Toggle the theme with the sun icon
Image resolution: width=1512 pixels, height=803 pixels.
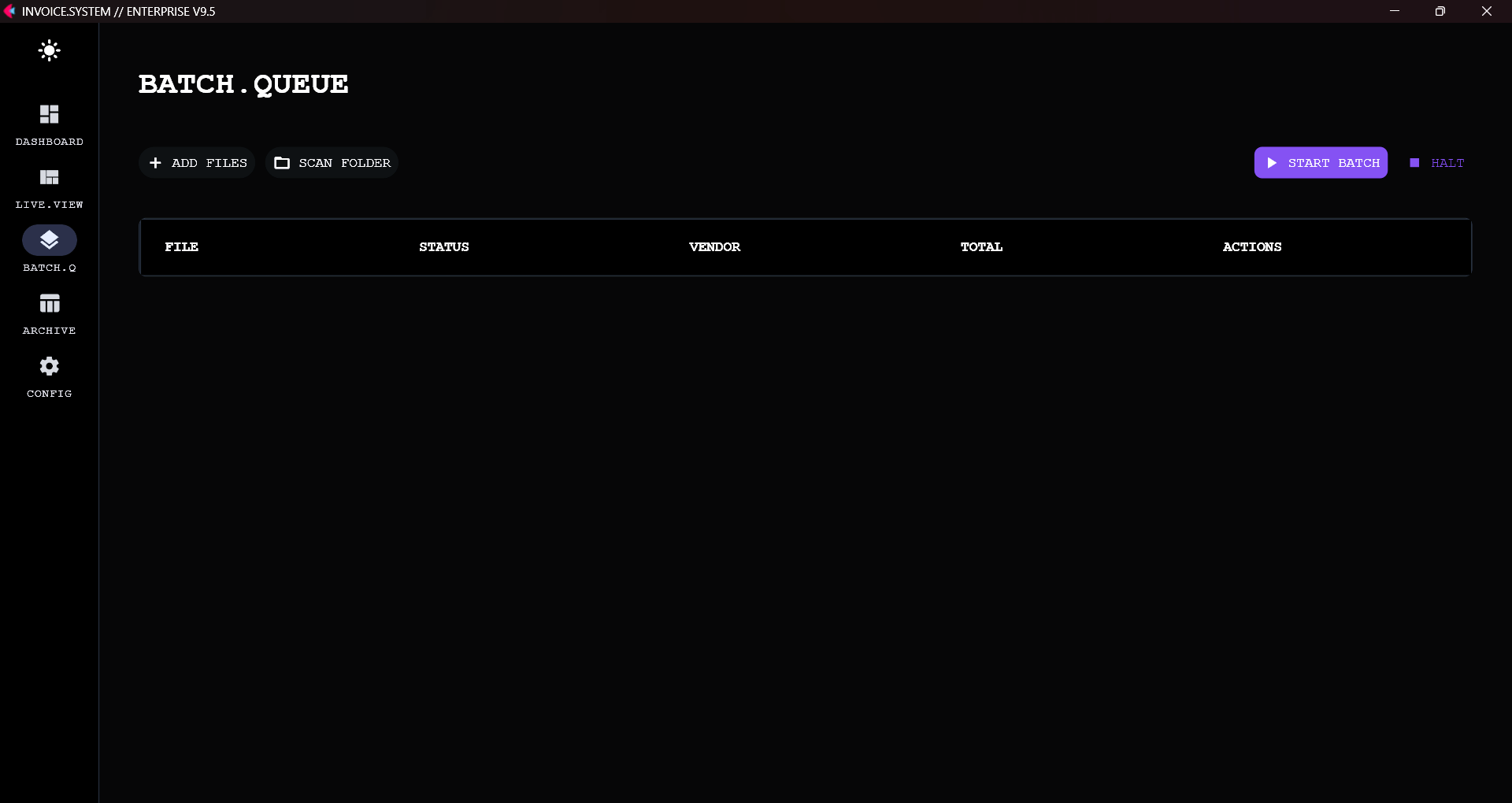click(49, 50)
